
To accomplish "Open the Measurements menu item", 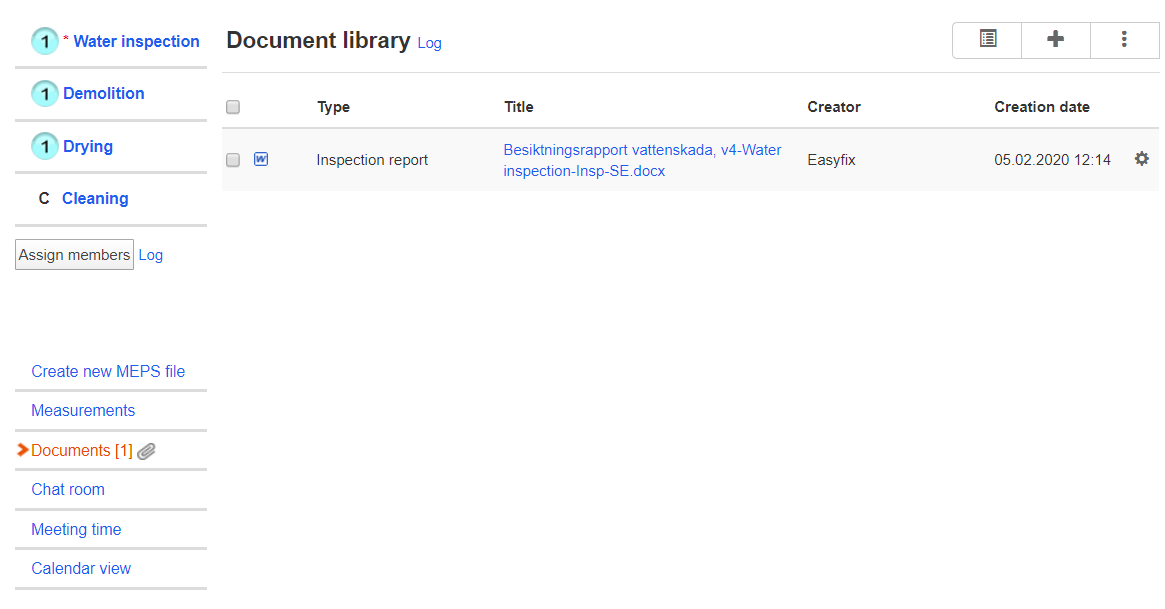I will (83, 411).
